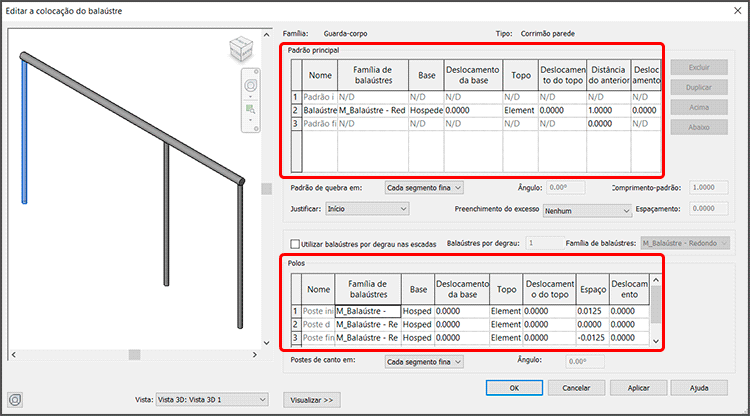Image resolution: width=750 pixels, height=416 pixels.
Task: Expand the Postes de canto em dropdown
Action: (x=424, y=361)
